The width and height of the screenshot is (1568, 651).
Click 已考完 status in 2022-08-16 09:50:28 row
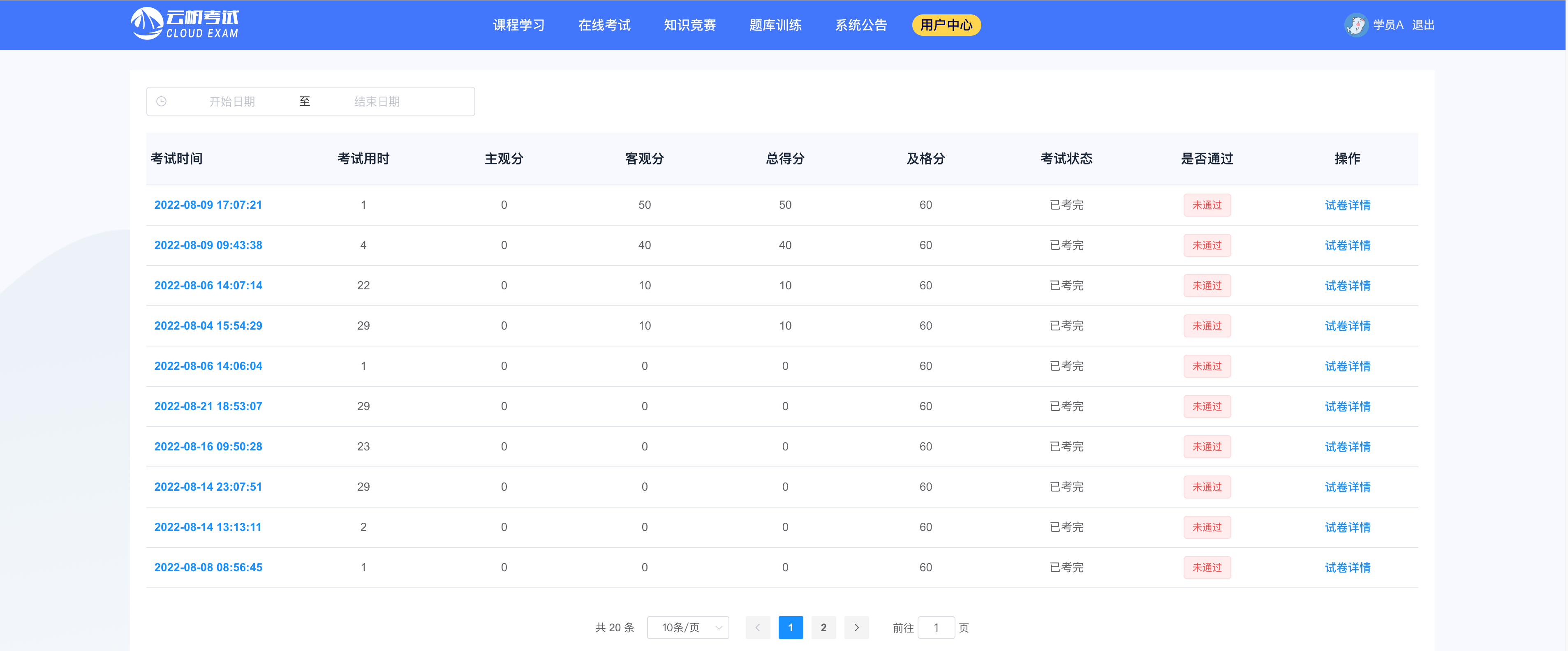pyautogui.click(x=1066, y=447)
